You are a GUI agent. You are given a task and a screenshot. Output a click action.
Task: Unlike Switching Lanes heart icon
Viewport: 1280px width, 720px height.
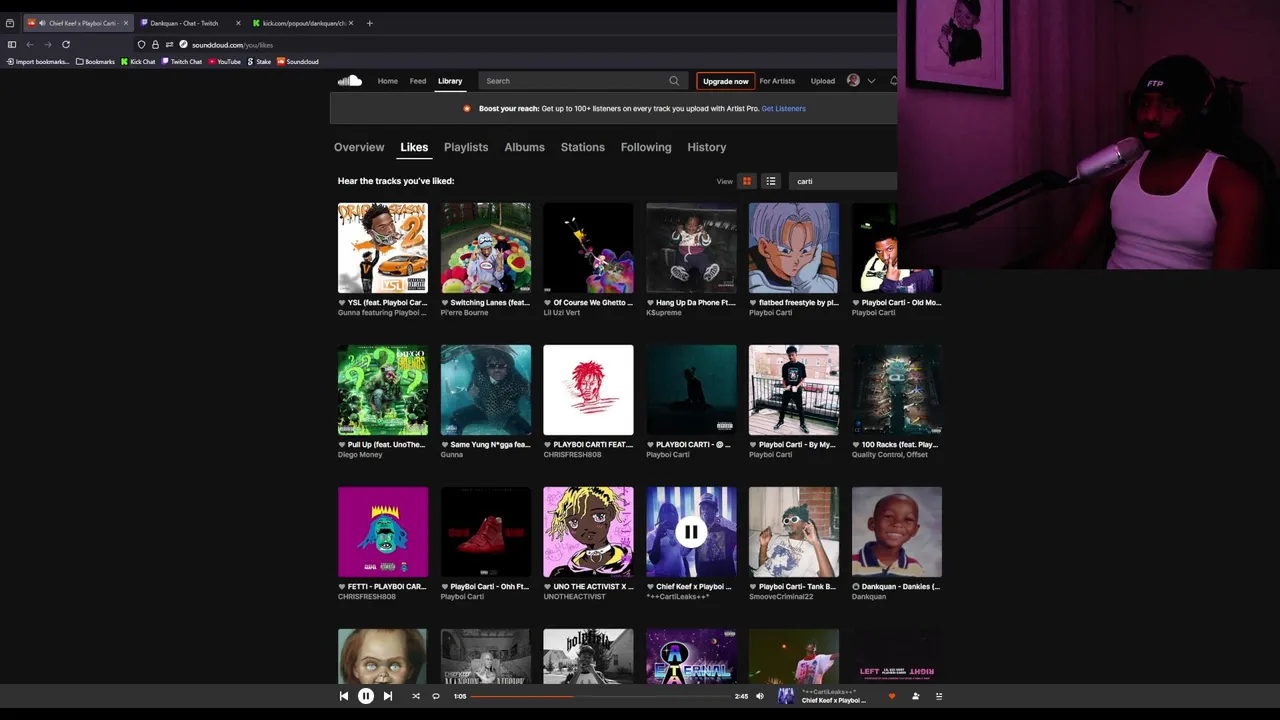click(444, 303)
